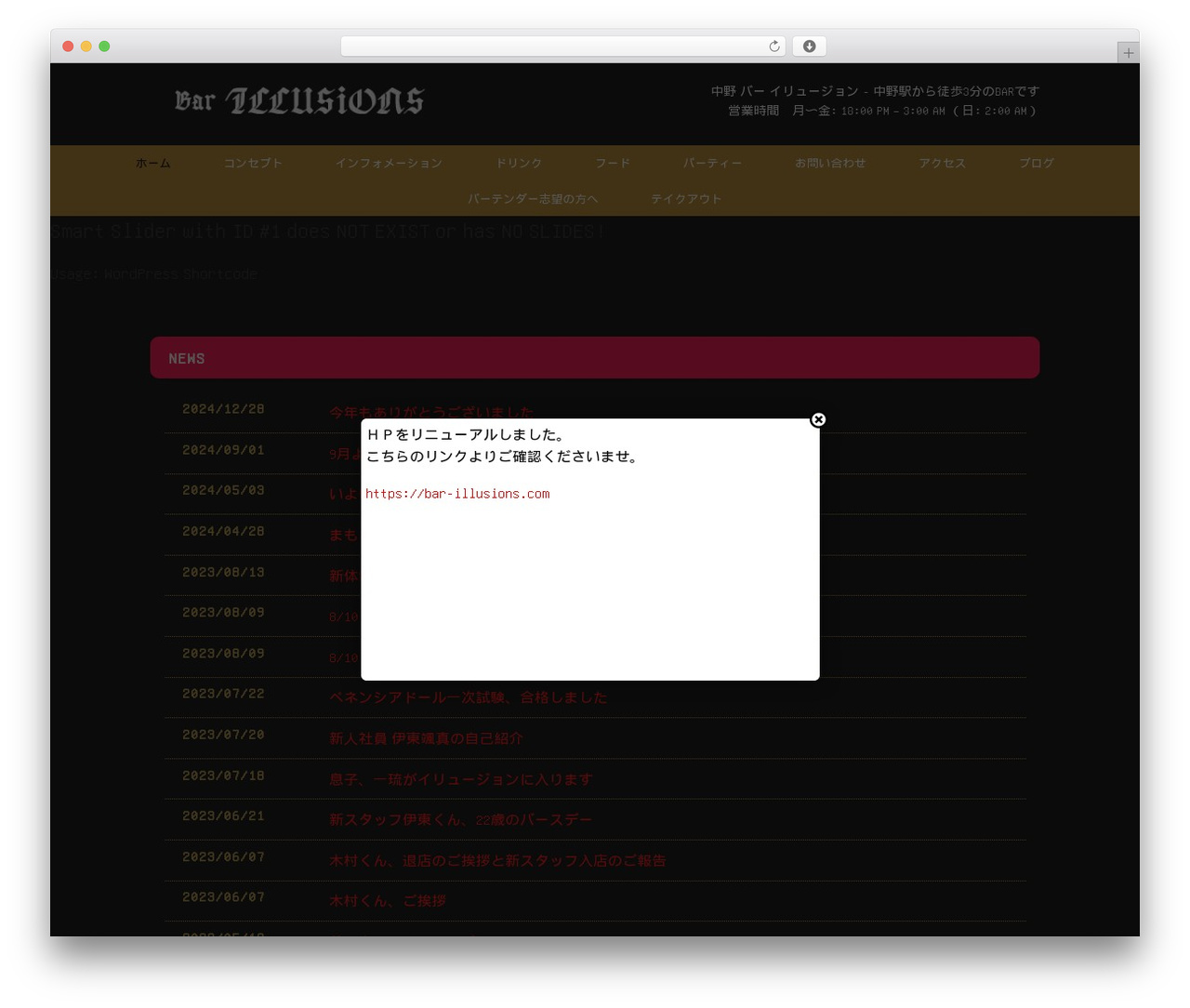This screenshot has height=1008, width=1190.
Task: Follow the https://bar-illusions.com link
Action: click(x=457, y=494)
